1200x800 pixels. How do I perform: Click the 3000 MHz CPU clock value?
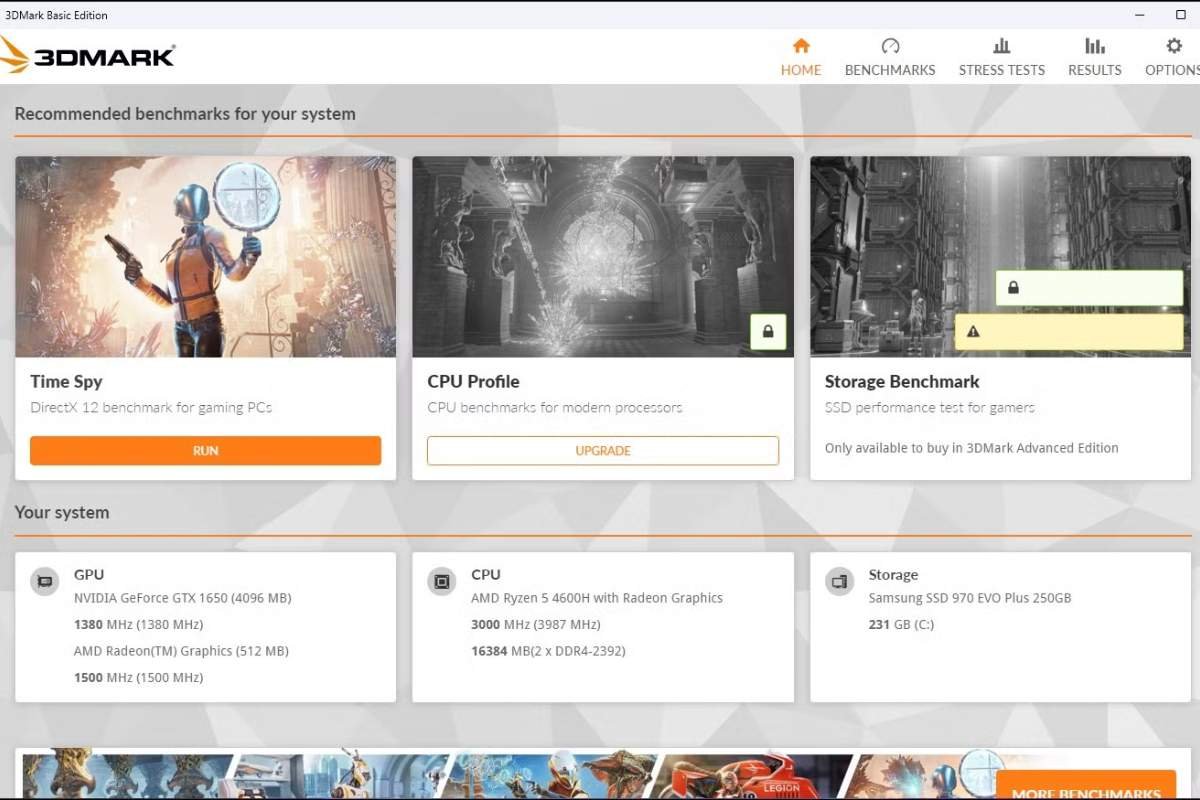(x=536, y=625)
